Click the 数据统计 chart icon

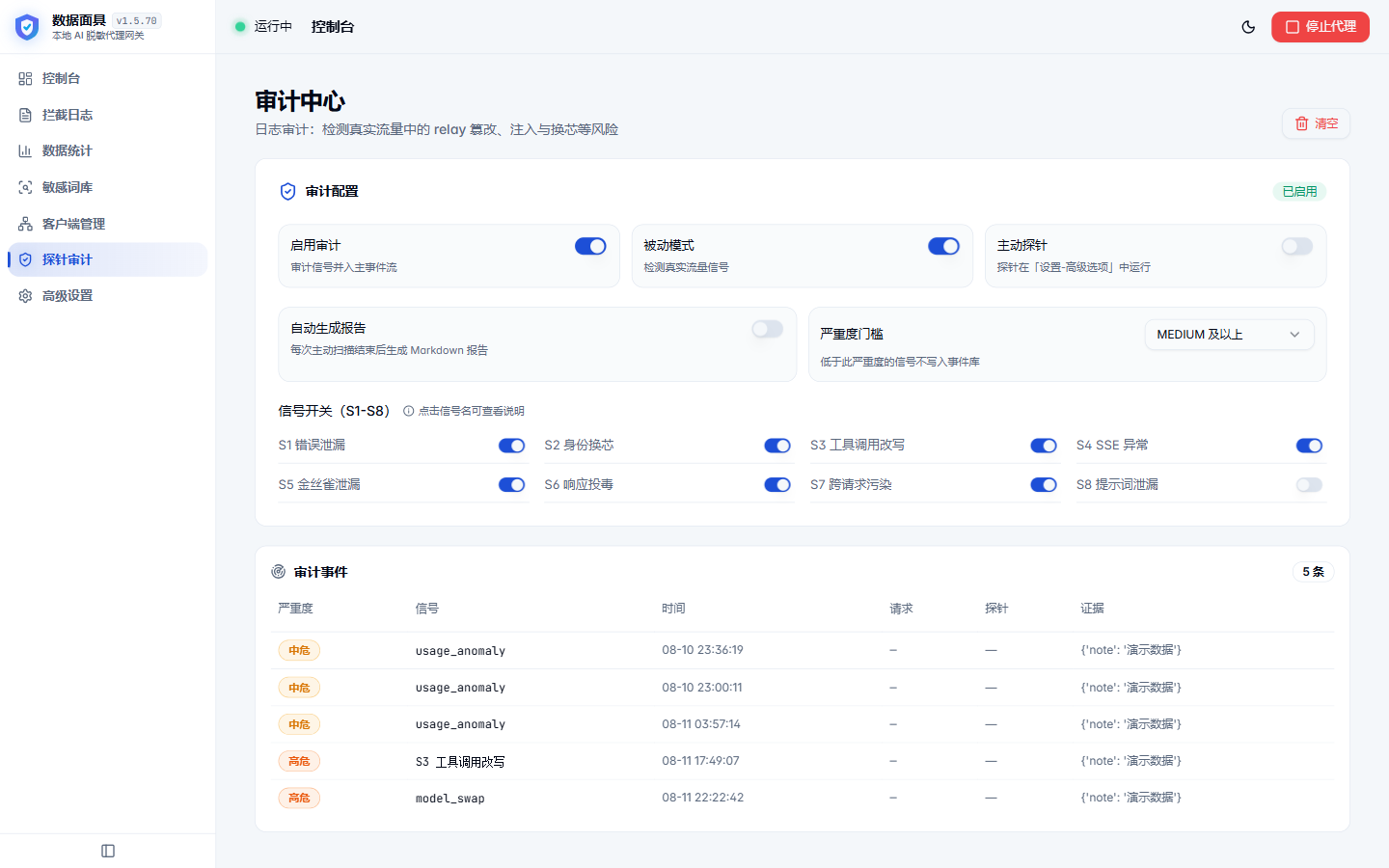point(25,151)
